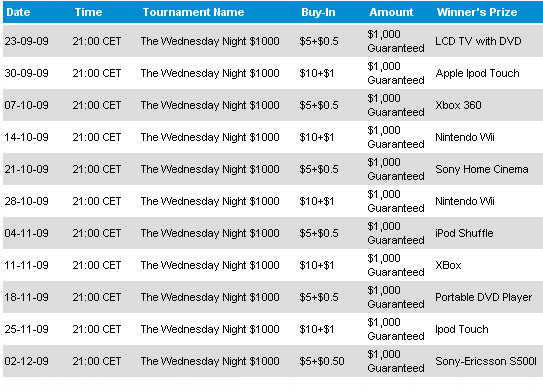Image resolution: width=543 pixels, height=390 pixels.
Task: Click the iPod Shuffle prize cell
Action: coord(464,233)
